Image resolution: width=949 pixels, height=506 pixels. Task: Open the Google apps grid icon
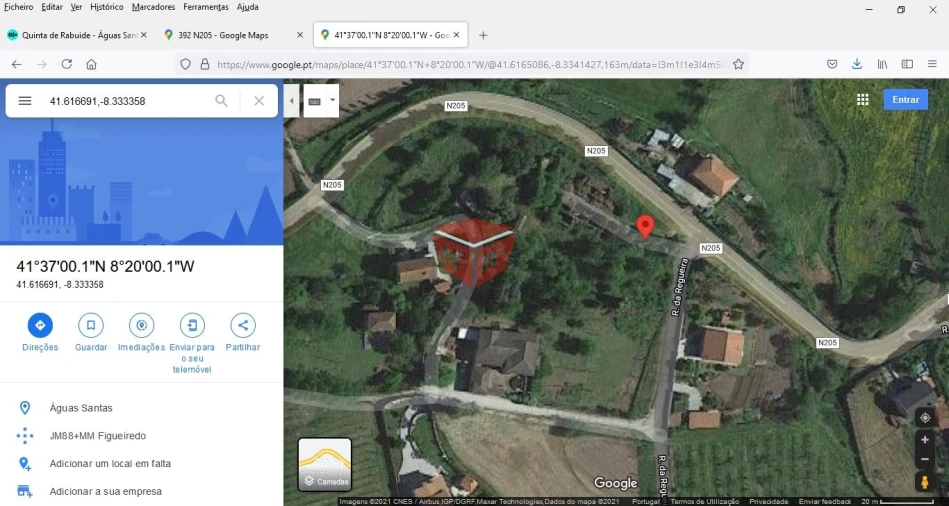click(863, 100)
